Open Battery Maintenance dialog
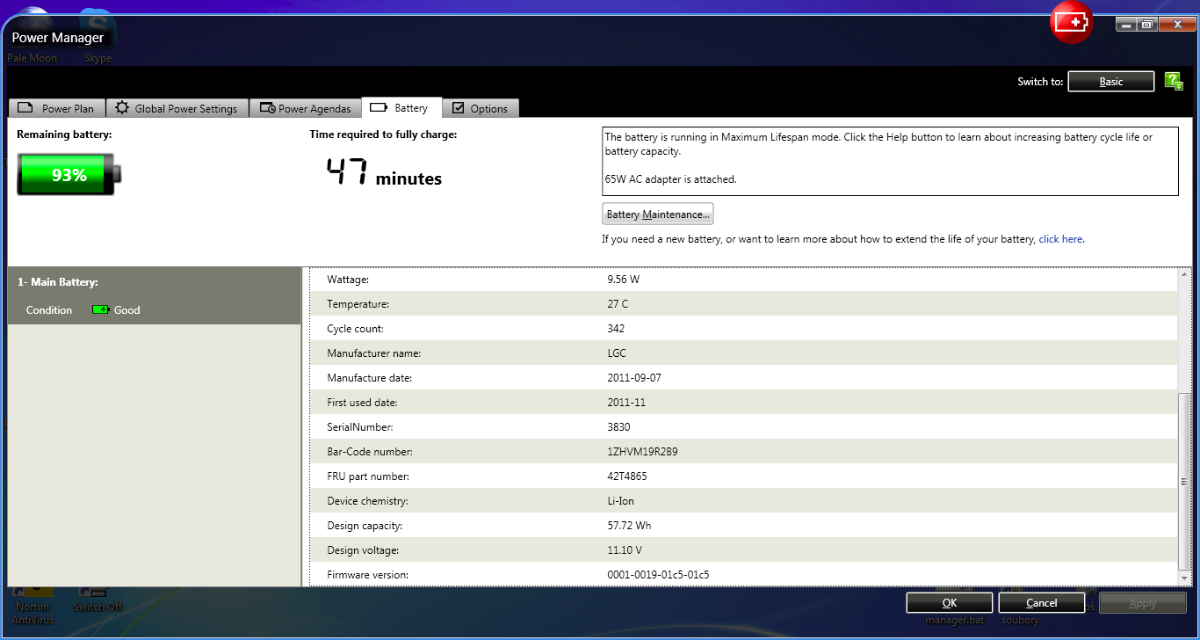This screenshot has height=640, width=1200. click(657, 214)
